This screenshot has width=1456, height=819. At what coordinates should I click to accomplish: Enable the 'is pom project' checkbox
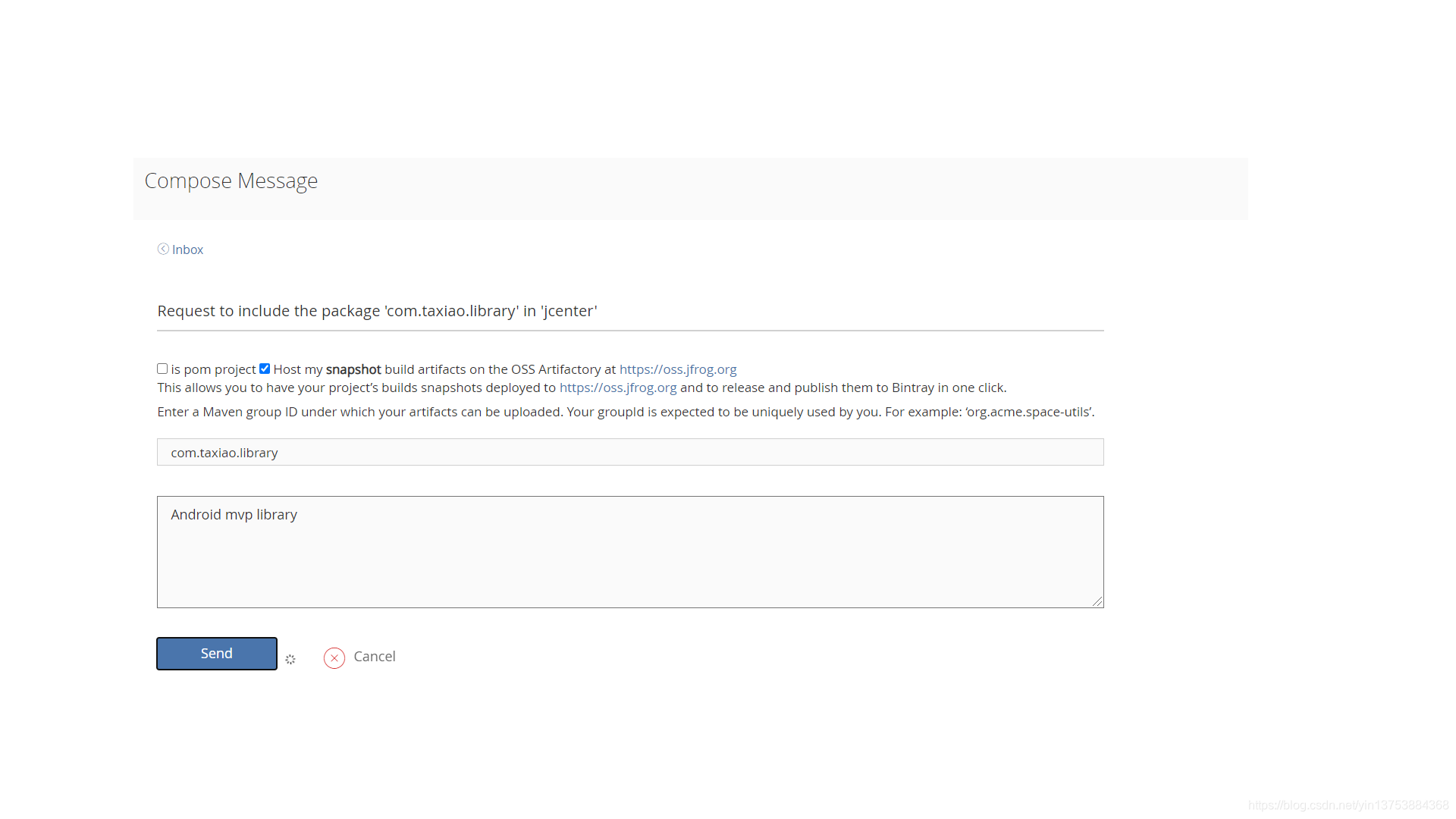pos(162,369)
